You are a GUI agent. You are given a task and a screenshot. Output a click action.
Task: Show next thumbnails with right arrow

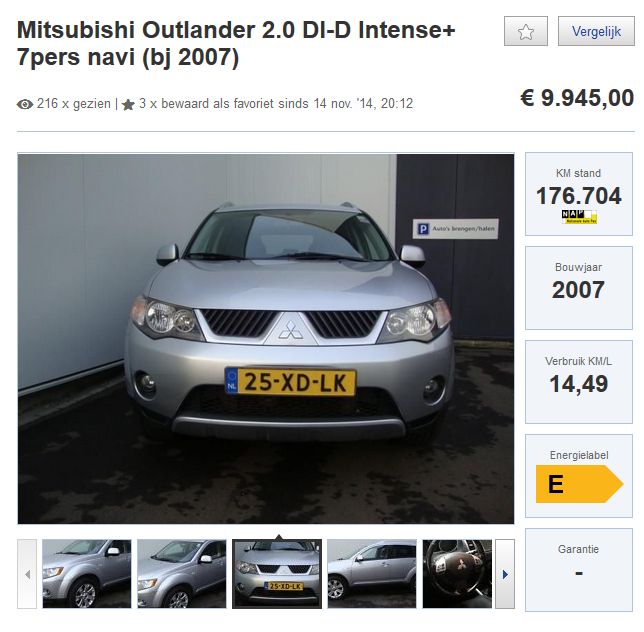[x=505, y=574]
